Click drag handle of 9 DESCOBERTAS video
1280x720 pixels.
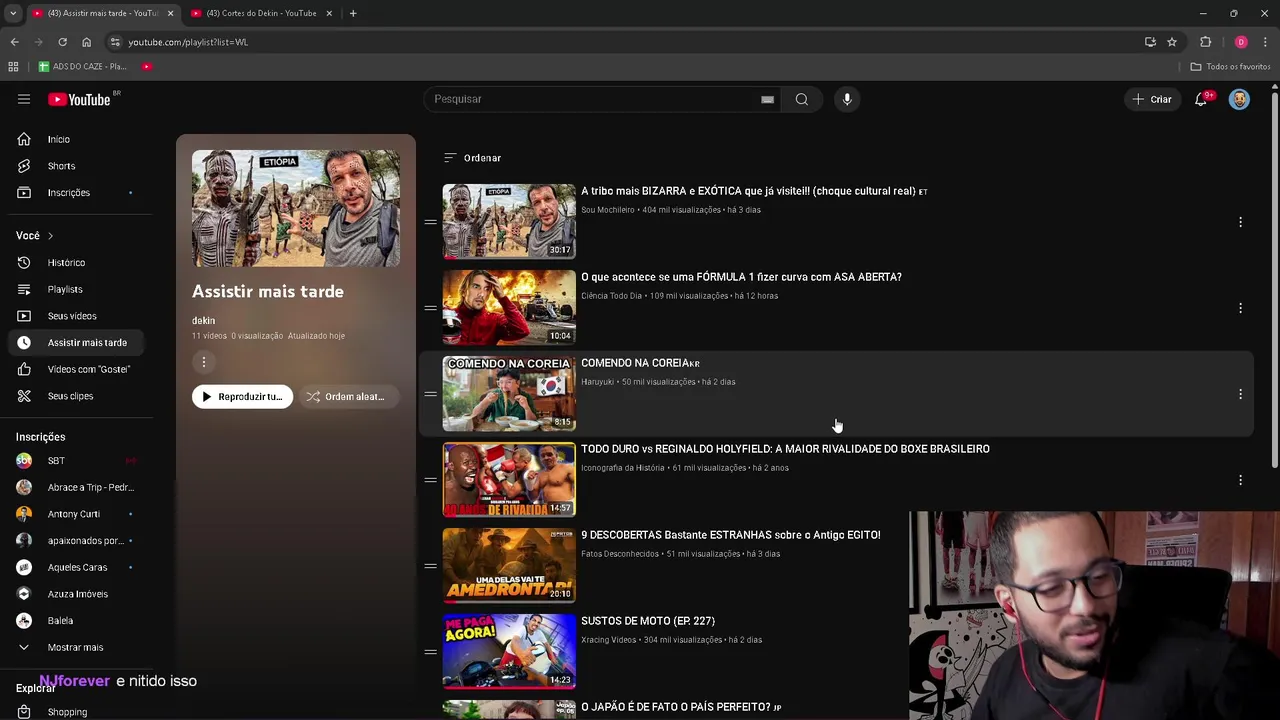(x=430, y=566)
